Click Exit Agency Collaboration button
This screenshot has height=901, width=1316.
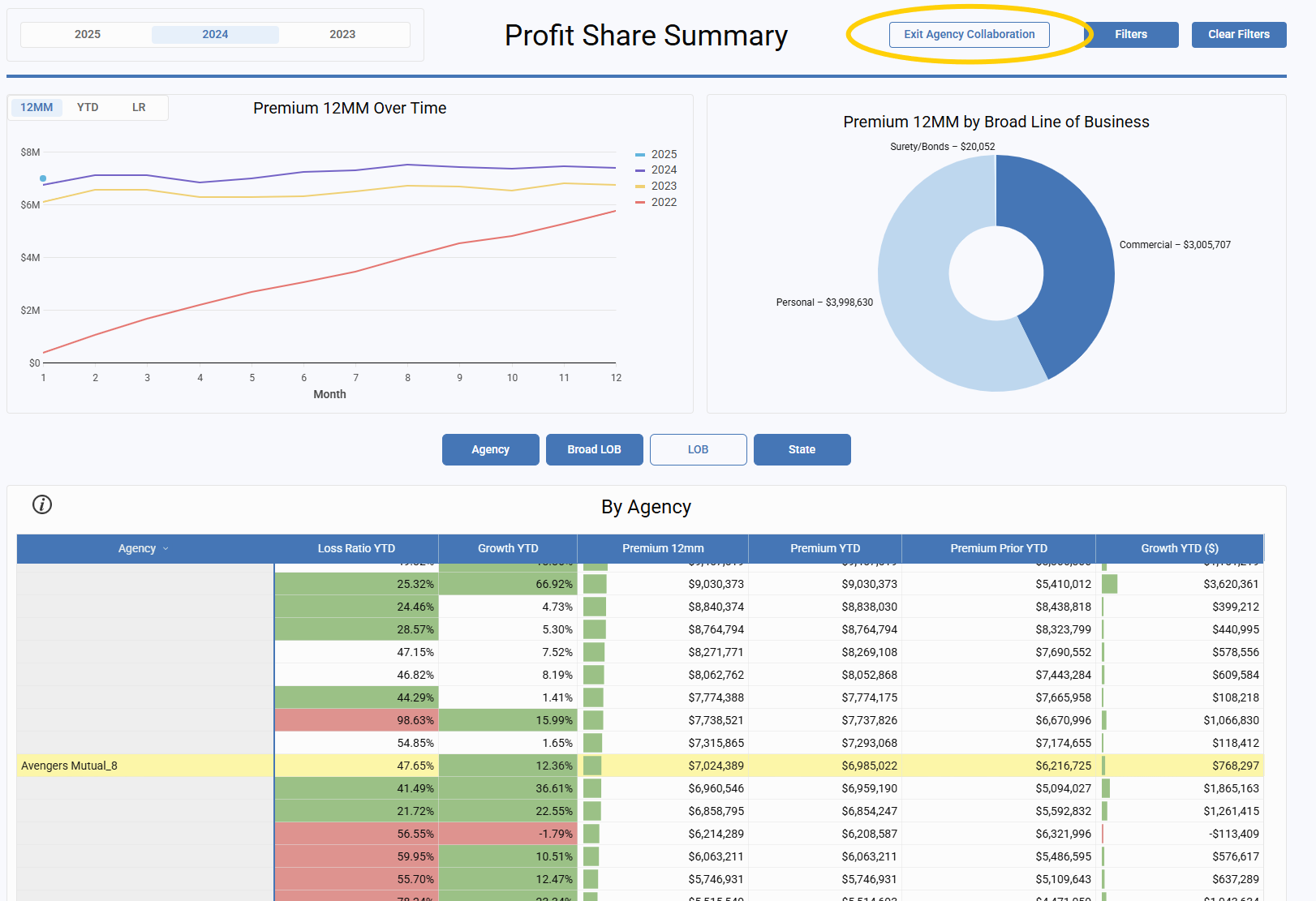coord(969,34)
